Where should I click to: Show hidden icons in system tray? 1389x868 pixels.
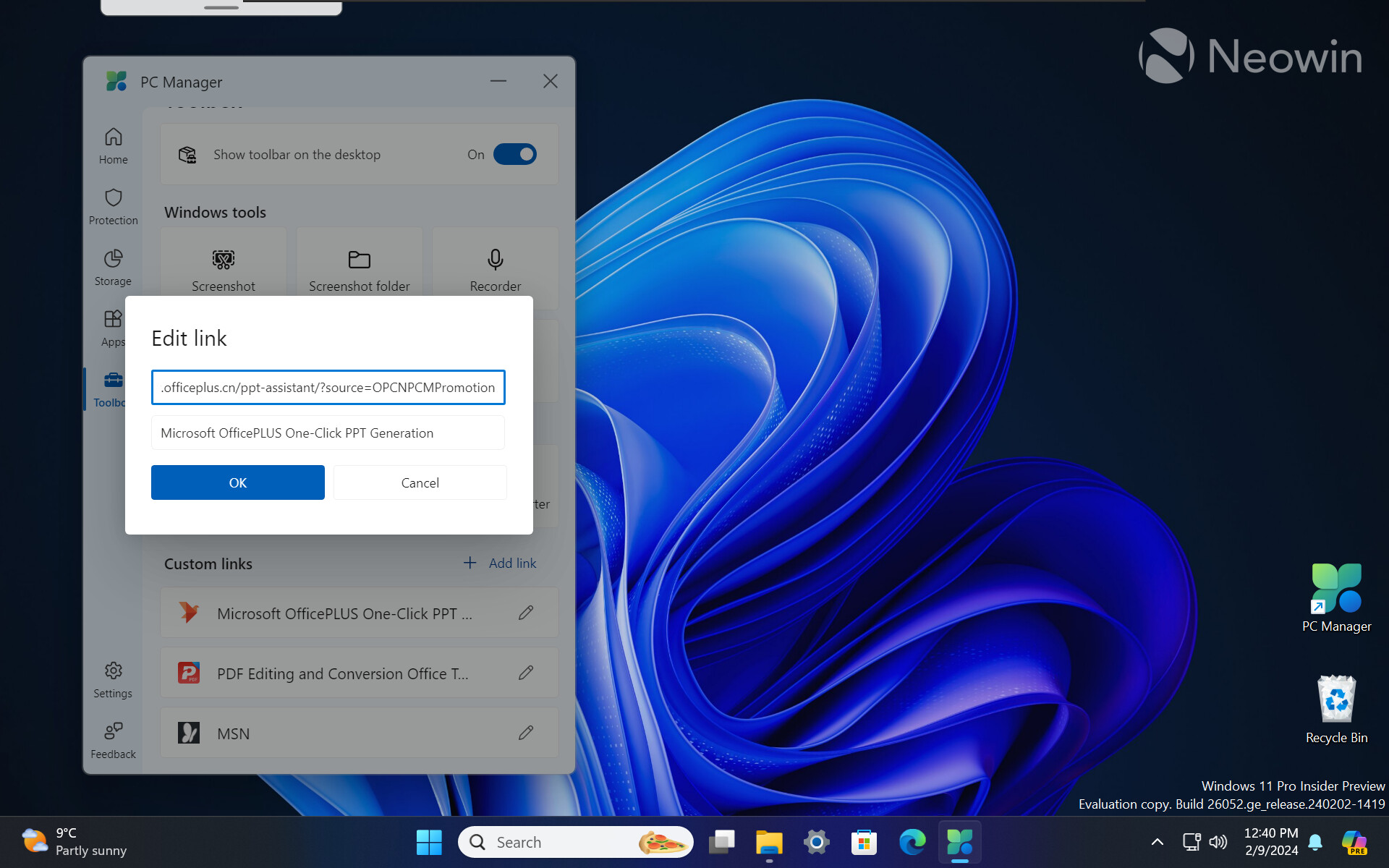pos(1157,842)
